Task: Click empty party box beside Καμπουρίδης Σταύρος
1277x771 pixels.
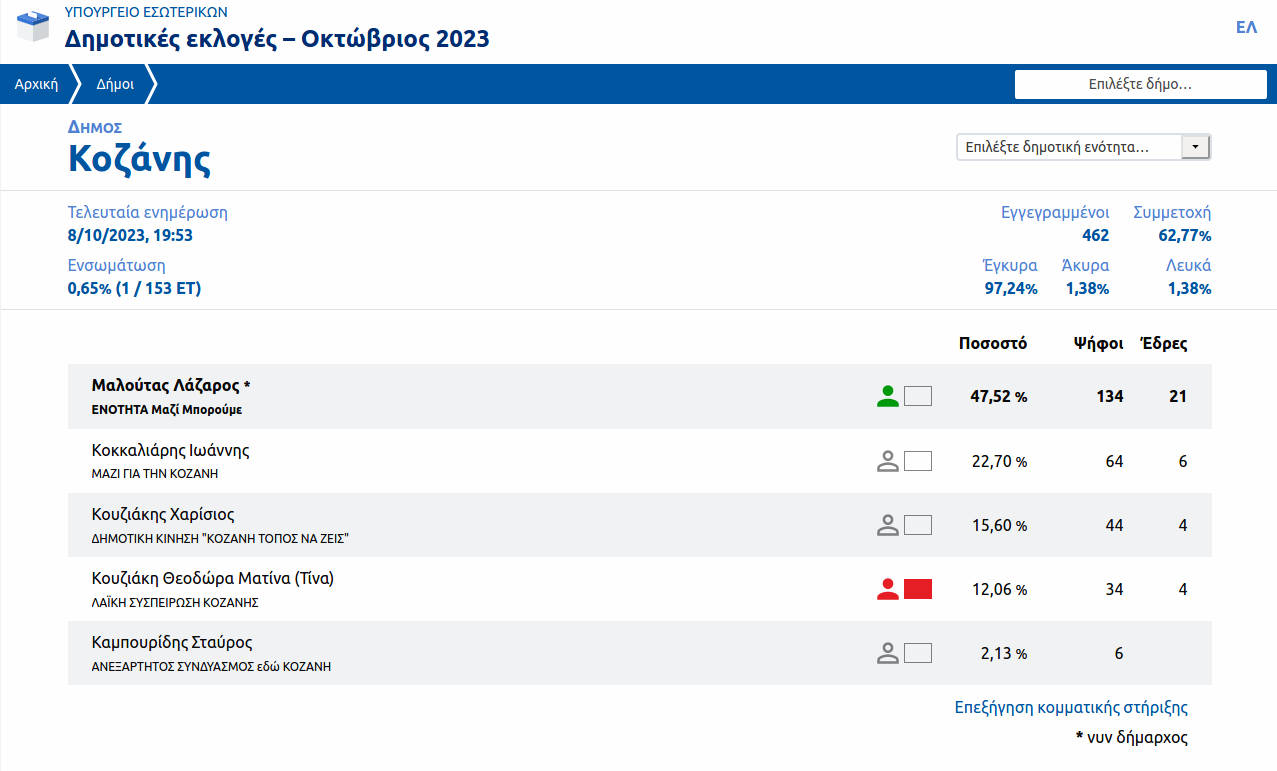Action: coord(917,653)
